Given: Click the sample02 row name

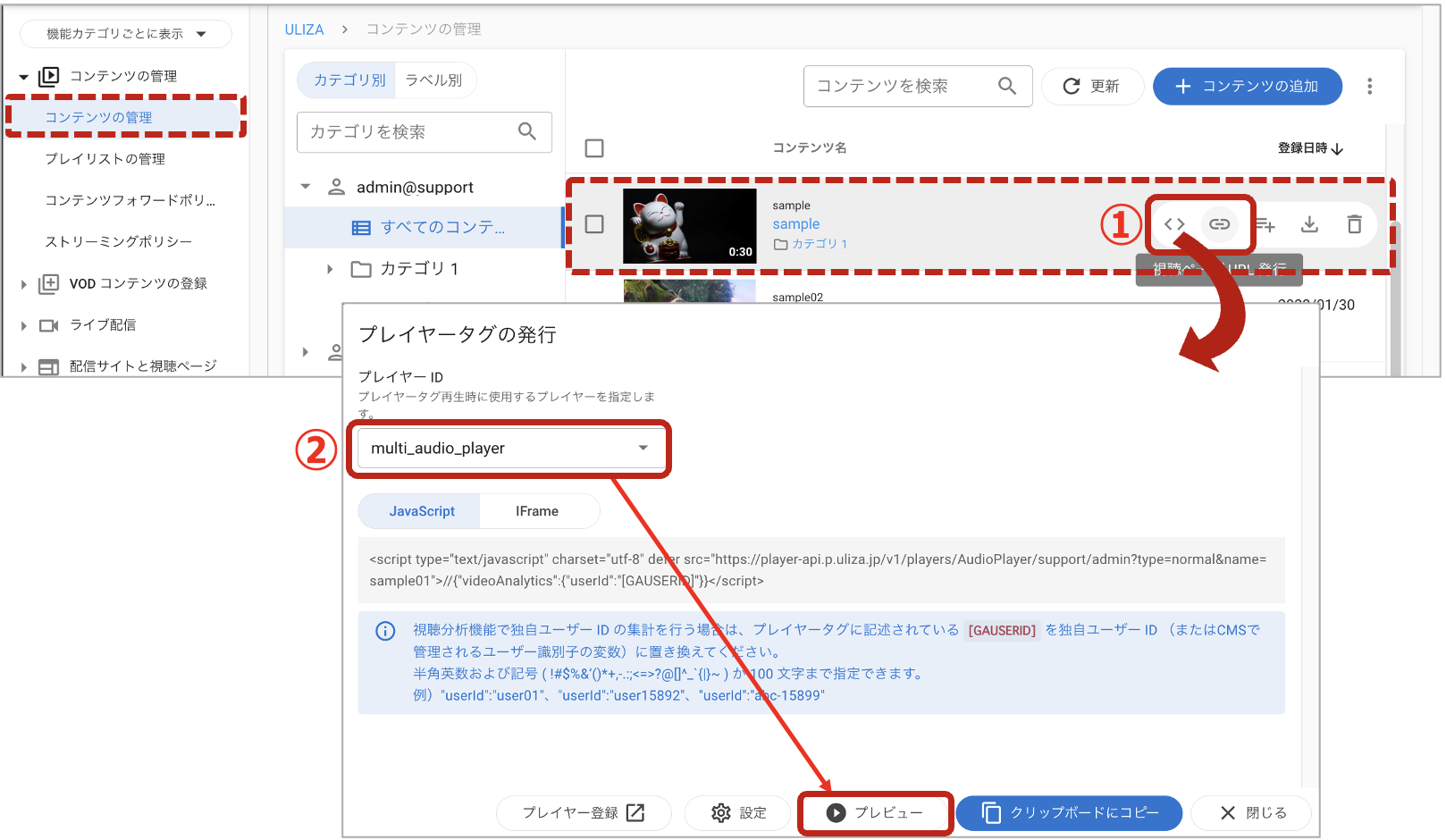Looking at the screenshot, I should 798,298.
